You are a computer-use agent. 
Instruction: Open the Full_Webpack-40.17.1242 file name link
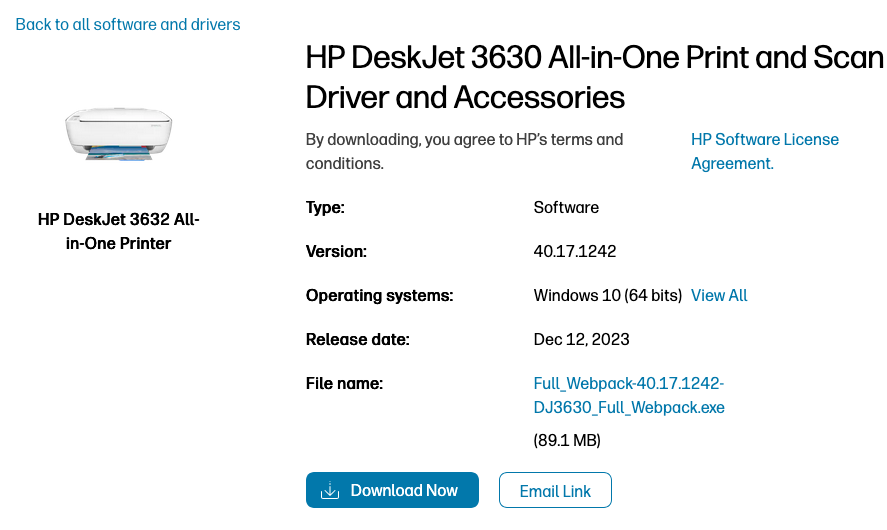click(x=629, y=395)
